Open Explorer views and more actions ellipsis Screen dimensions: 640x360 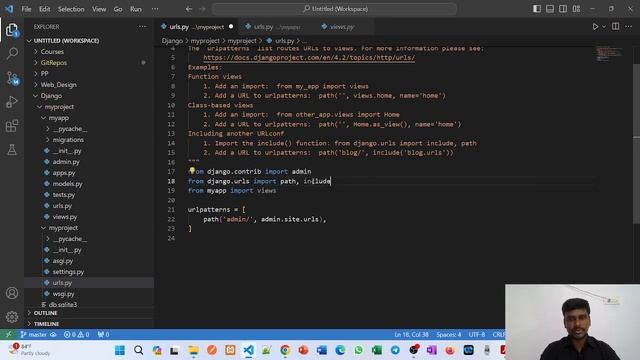click(142, 27)
